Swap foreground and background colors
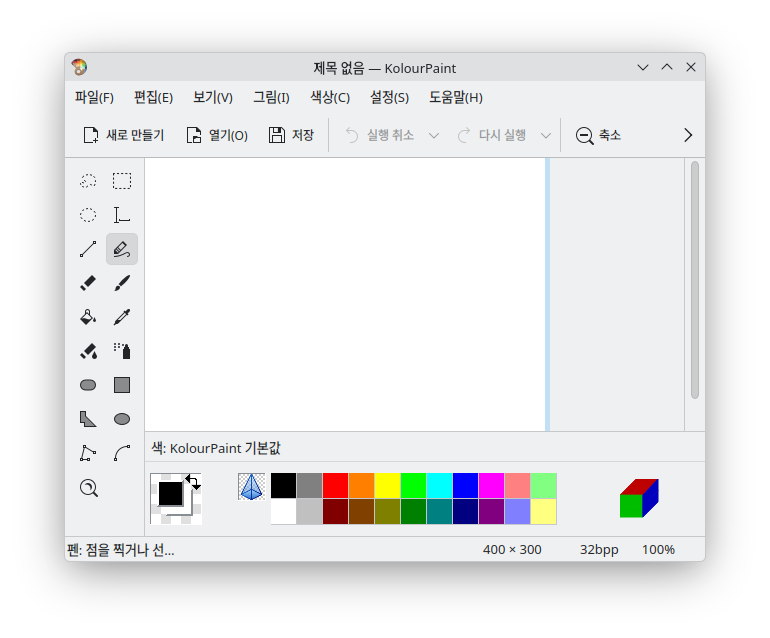 point(193,482)
